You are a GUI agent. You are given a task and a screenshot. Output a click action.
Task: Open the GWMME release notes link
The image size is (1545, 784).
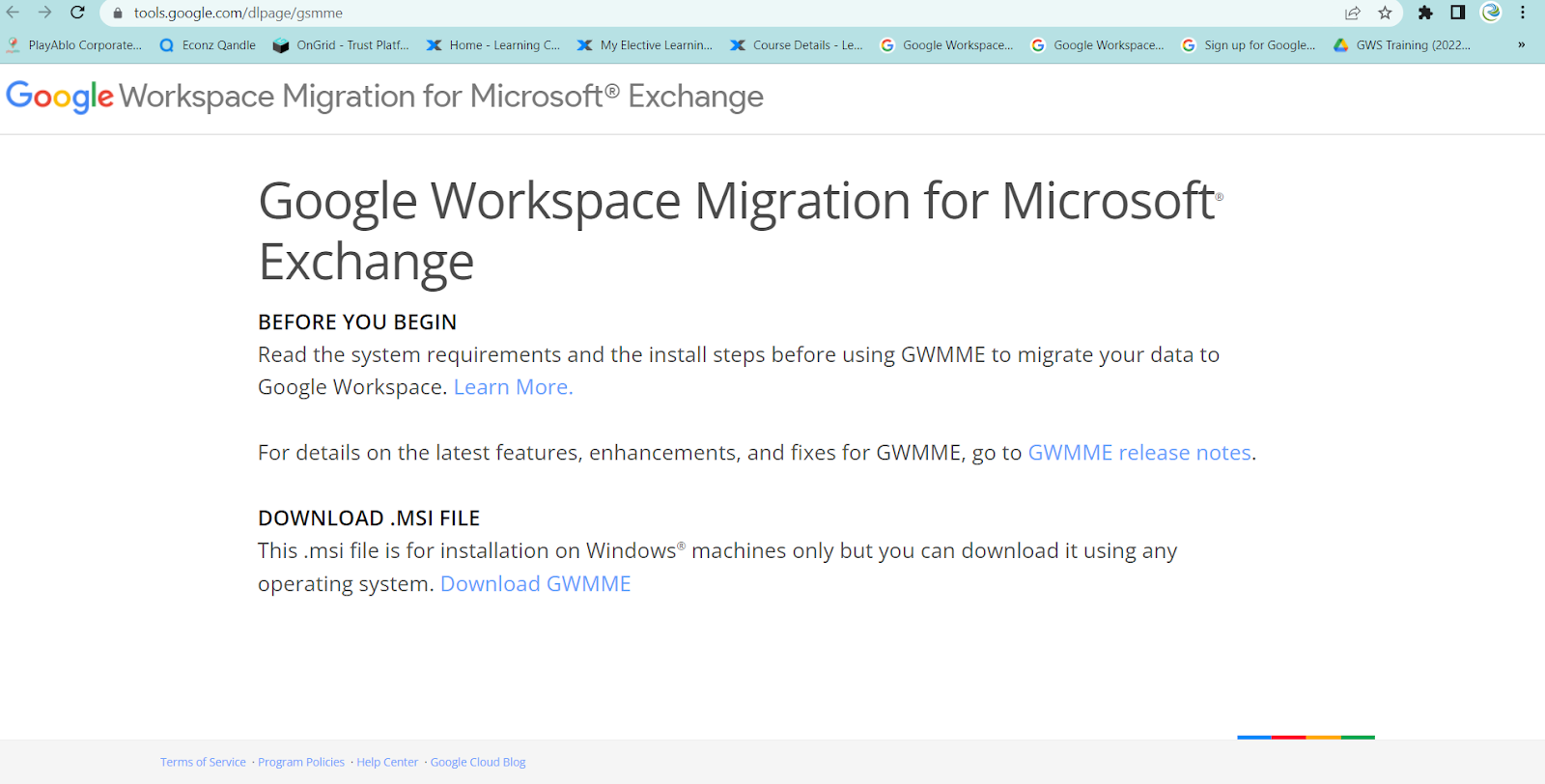[x=1139, y=453]
